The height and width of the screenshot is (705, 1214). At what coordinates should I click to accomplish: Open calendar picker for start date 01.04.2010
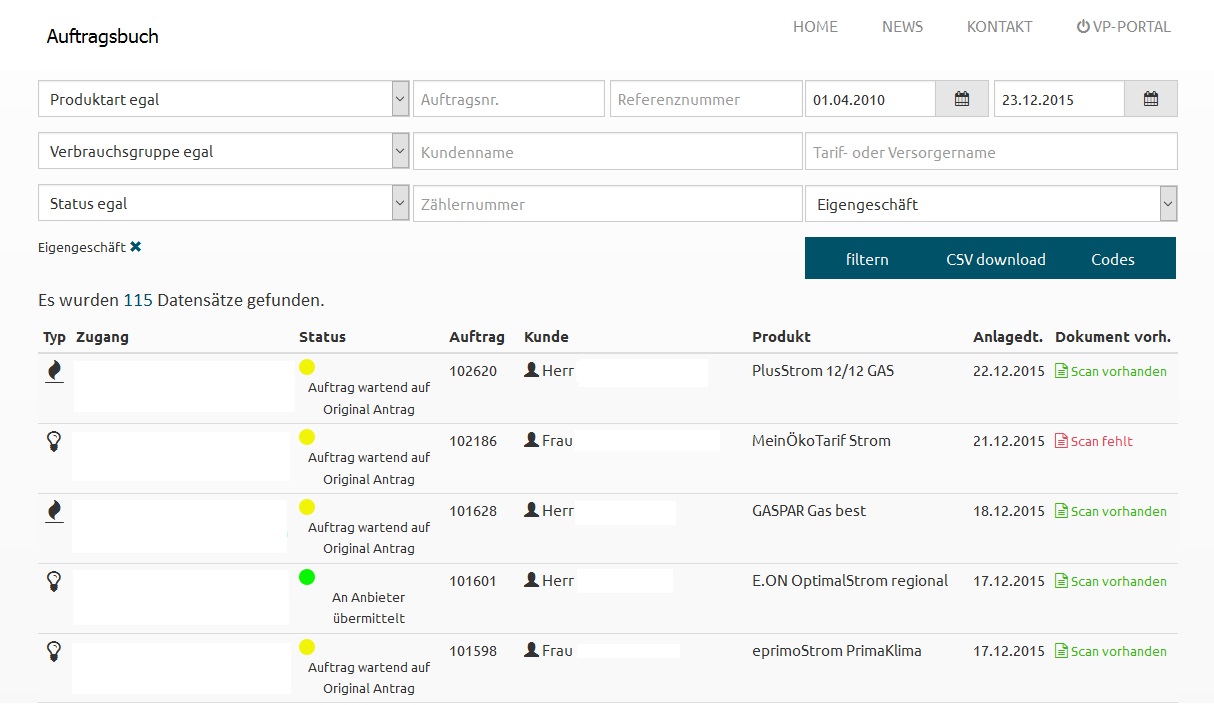click(962, 99)
